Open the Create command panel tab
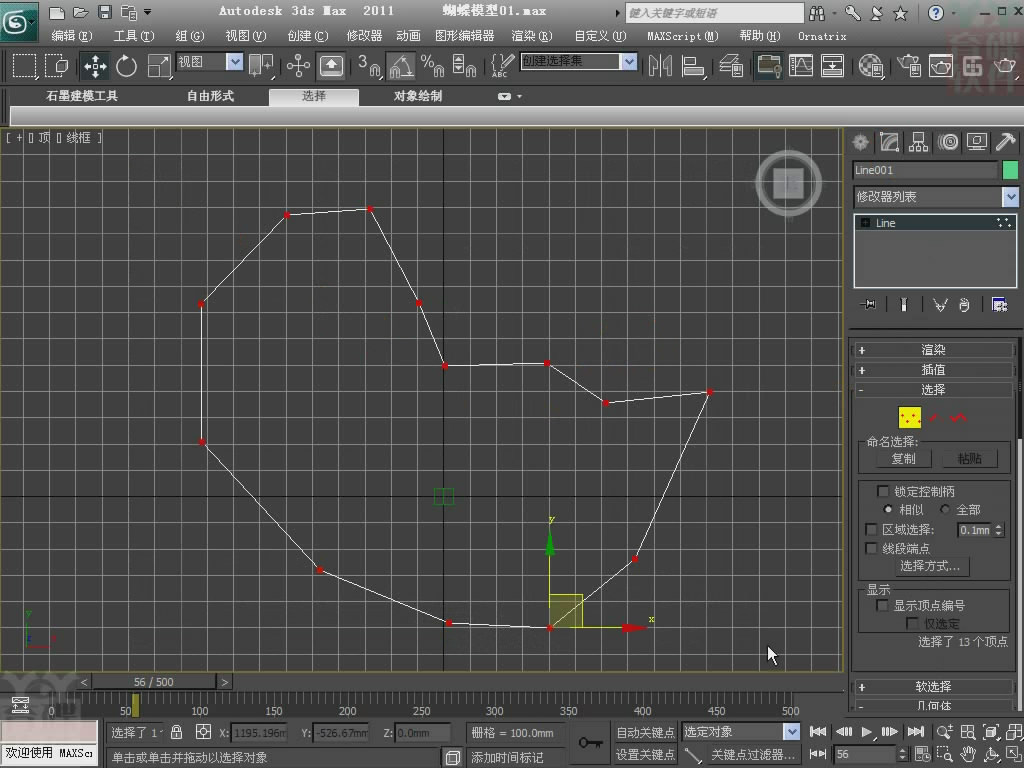The height and width of the screenshot is (768, 1024). tap(861, 142)
